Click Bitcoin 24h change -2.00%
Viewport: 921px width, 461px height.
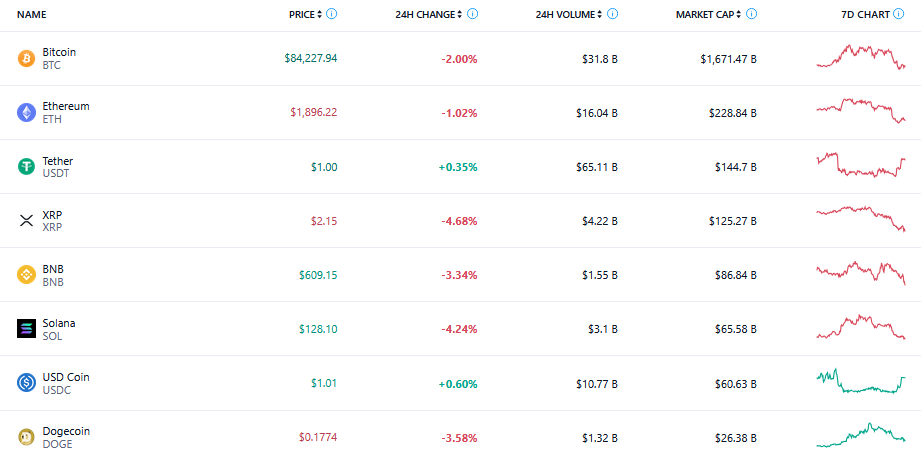(459, 59)
